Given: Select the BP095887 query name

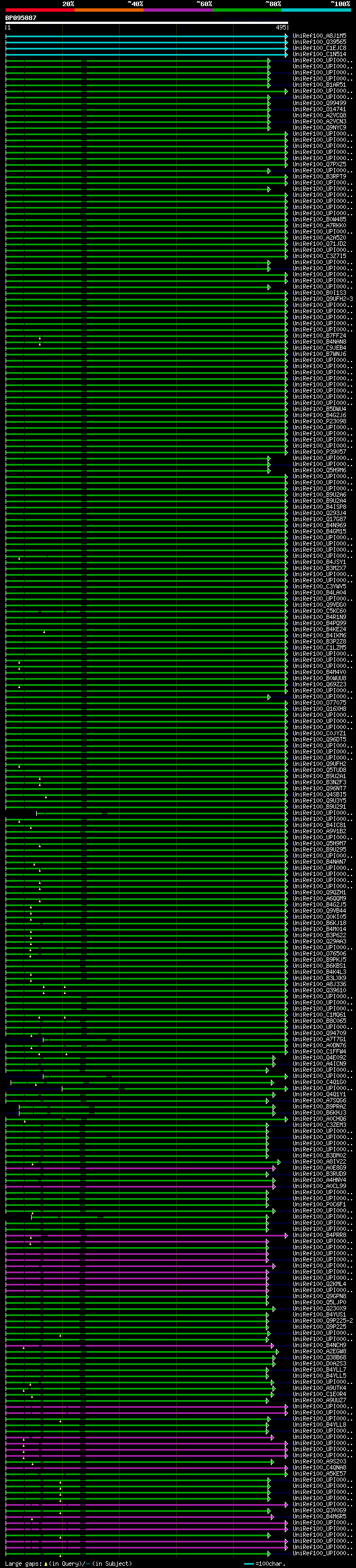Looking at the screenshot, I should pyautogui.click(x=21, y=18).
